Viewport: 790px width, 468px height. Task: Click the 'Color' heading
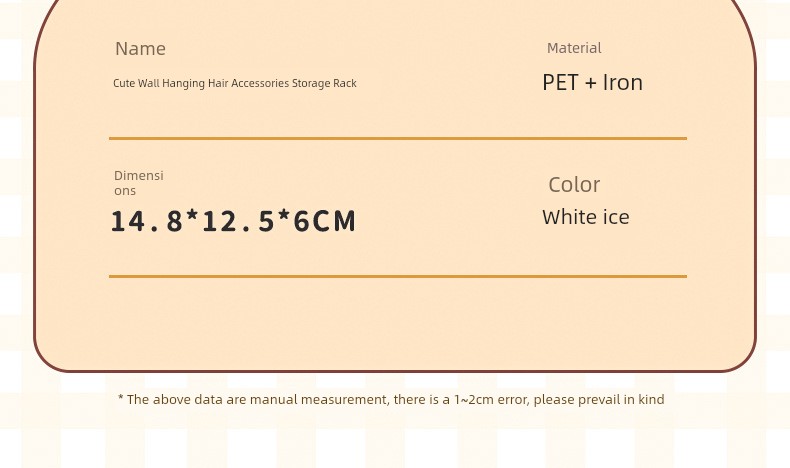tap(574, 185)
